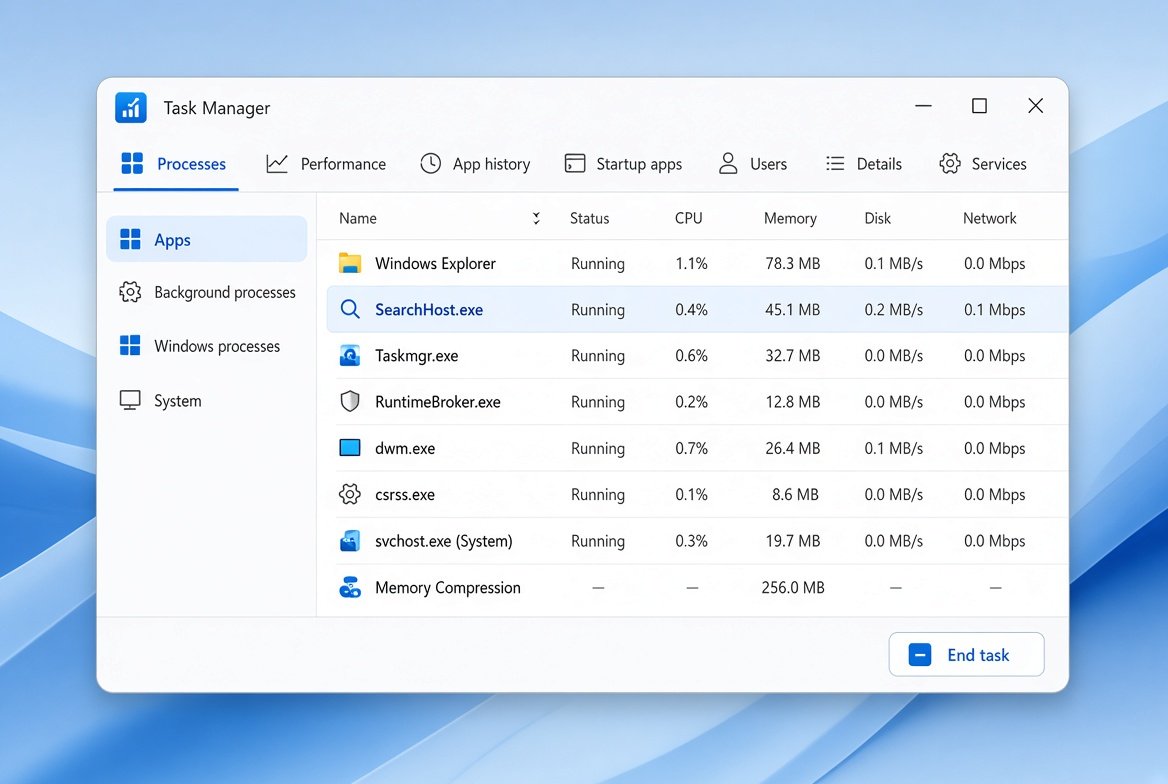Click the 0.7% CPU value for dwm.exe

(691, 449)
